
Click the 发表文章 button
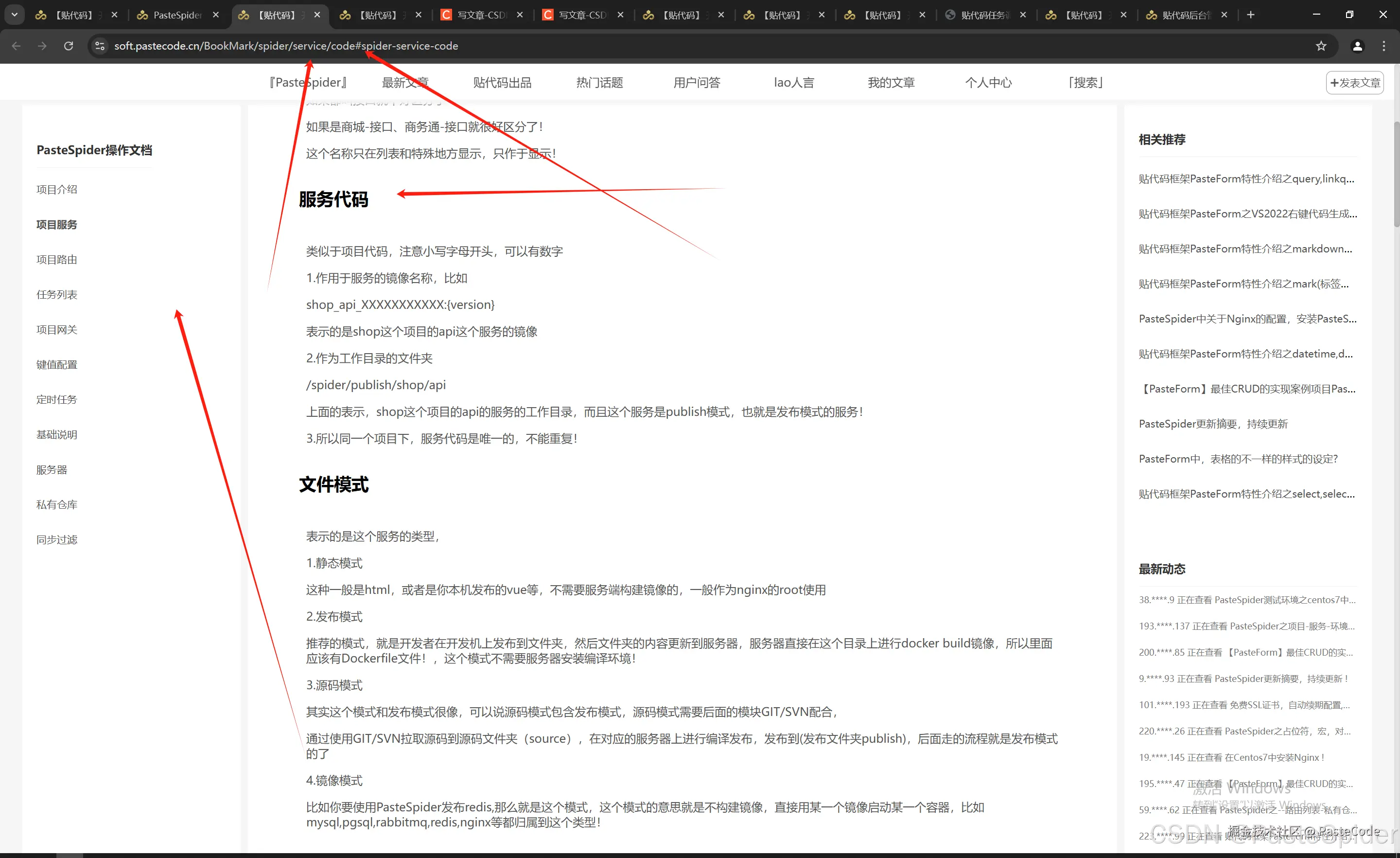1354,83
